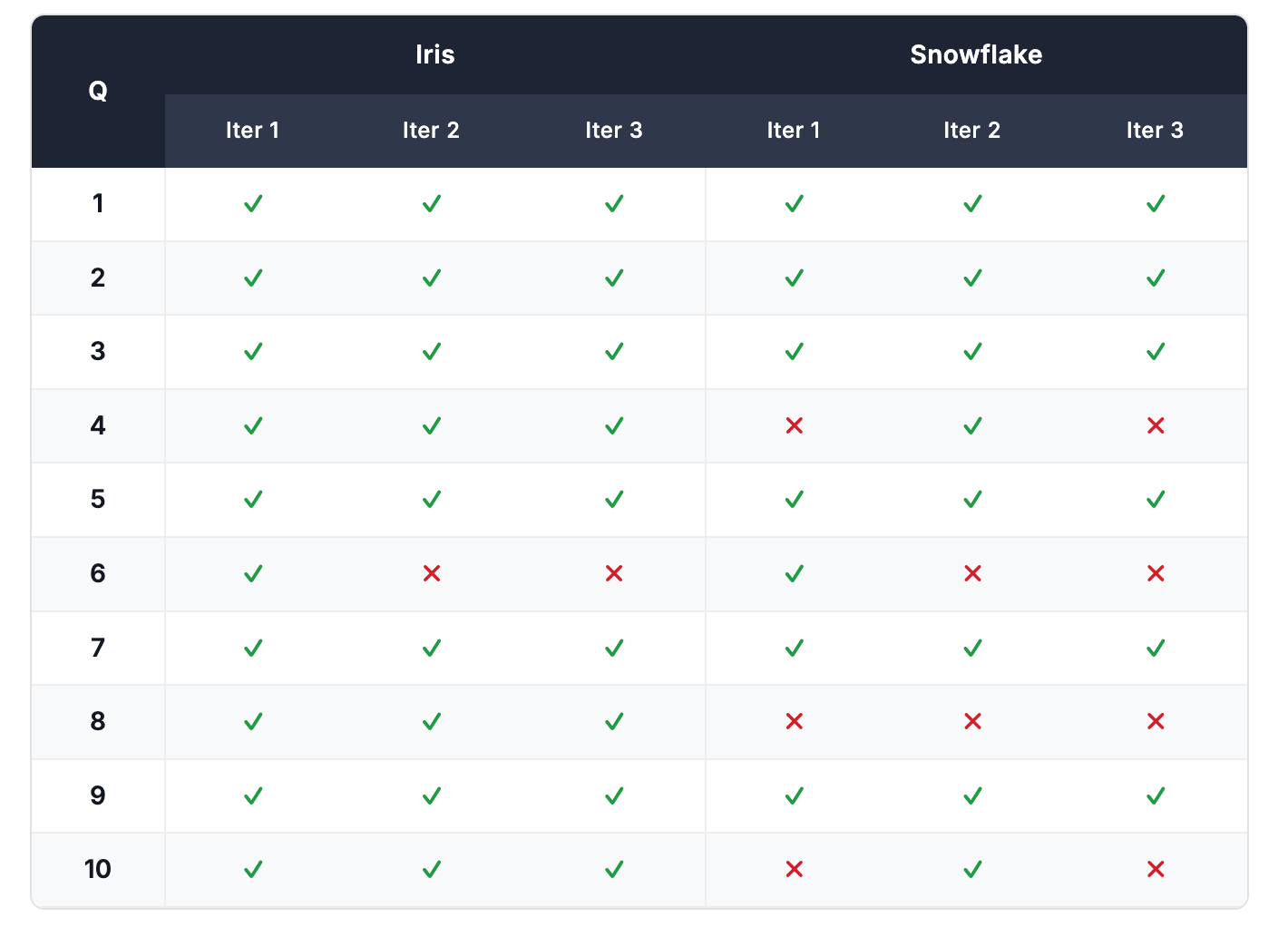Click row number 10 cell

point(98,870)
